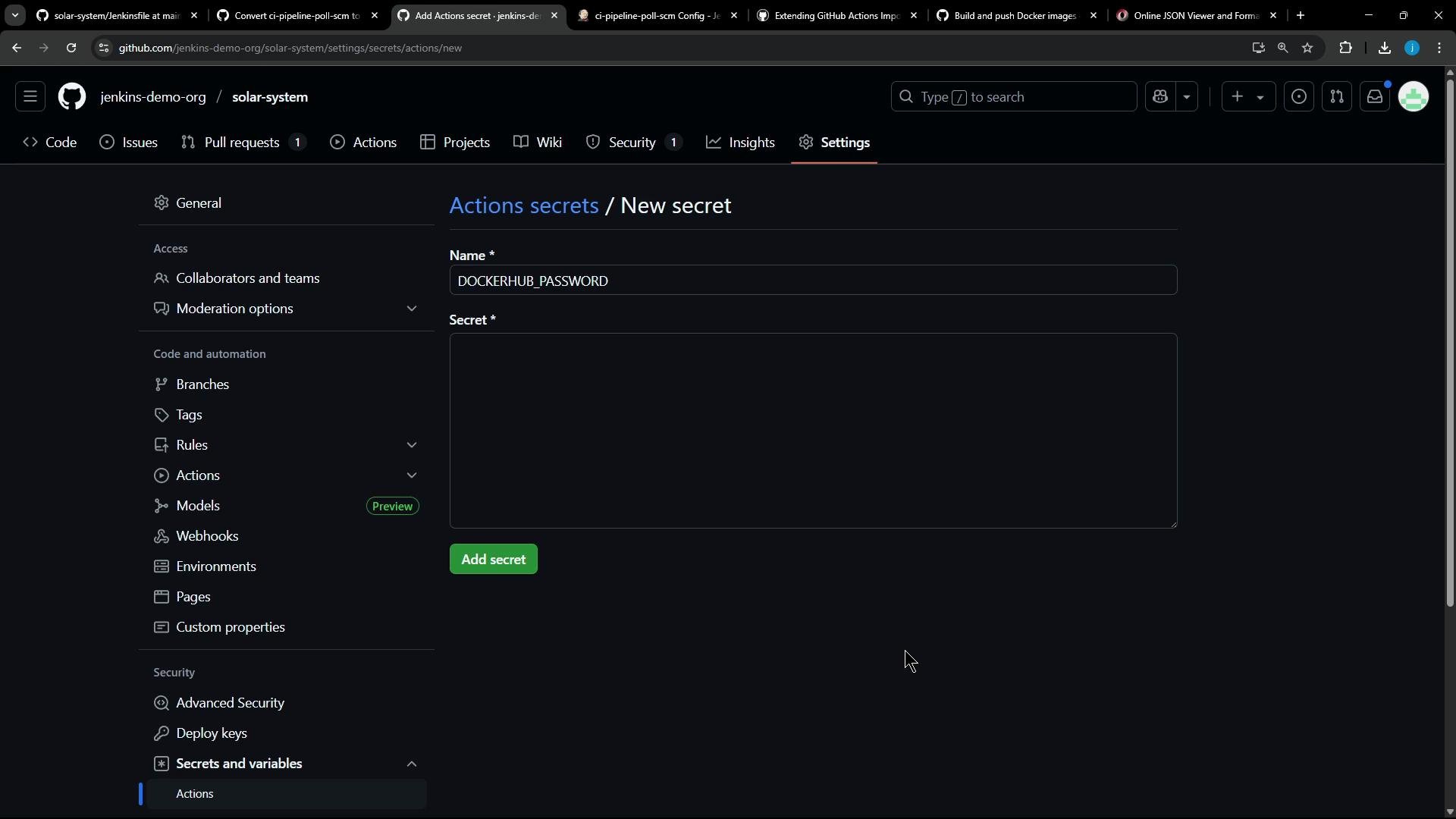This screenshot has height=819, width=1456.
Task: Switch to the Wiki tab
Action: (538, 143)
